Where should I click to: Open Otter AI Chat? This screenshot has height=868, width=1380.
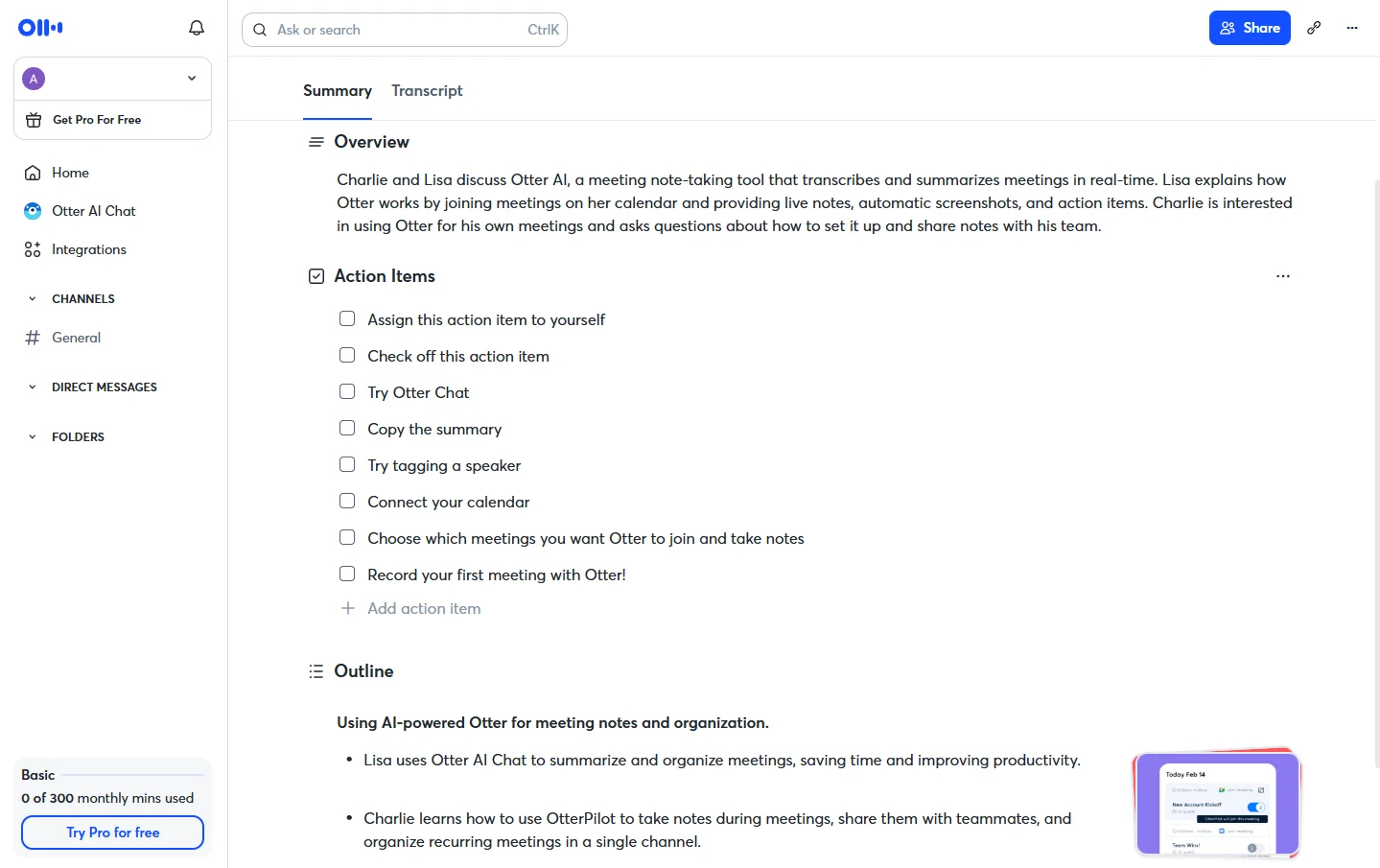(x=93, y=211)
